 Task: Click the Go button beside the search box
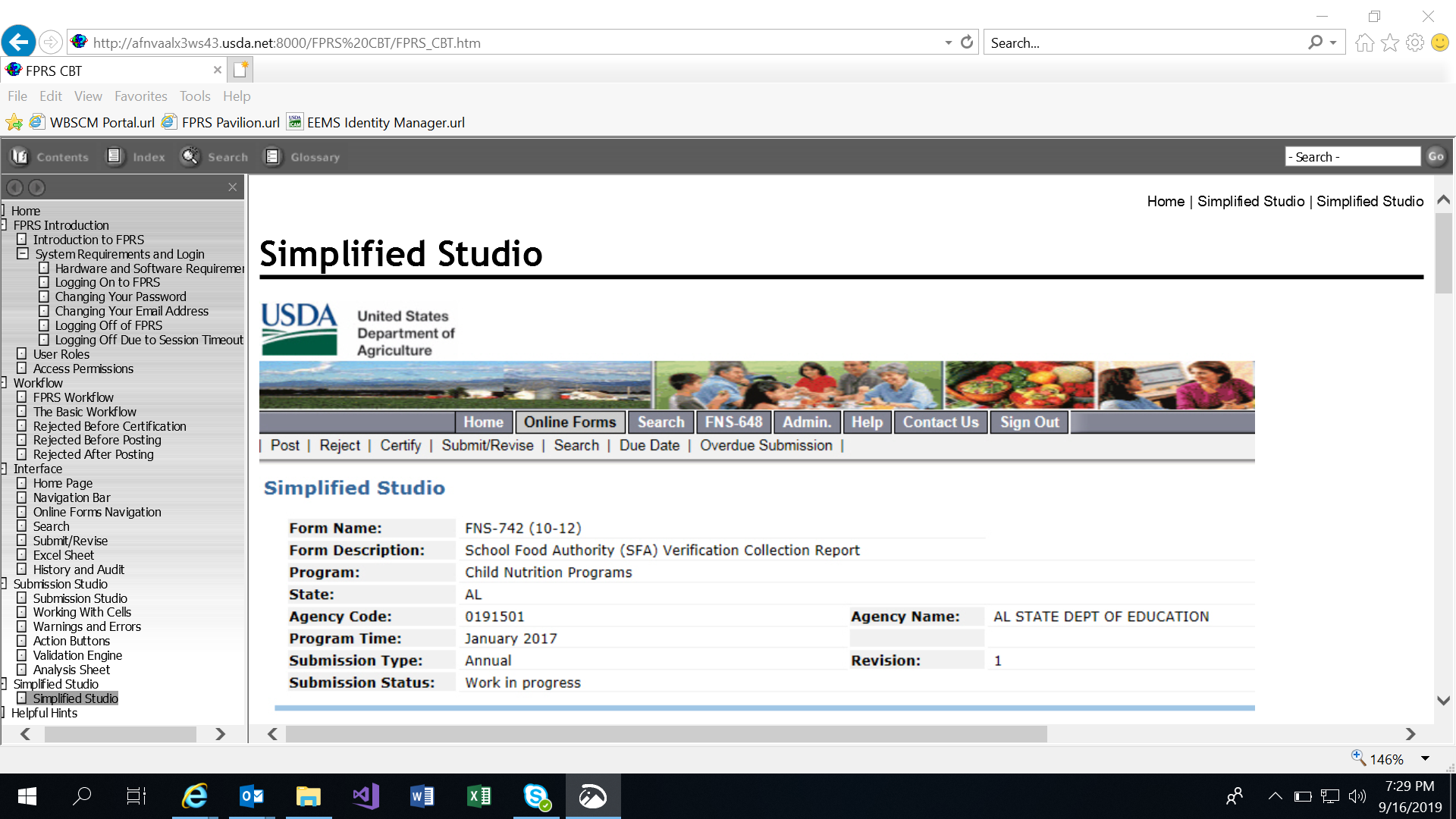(1436, 156)
